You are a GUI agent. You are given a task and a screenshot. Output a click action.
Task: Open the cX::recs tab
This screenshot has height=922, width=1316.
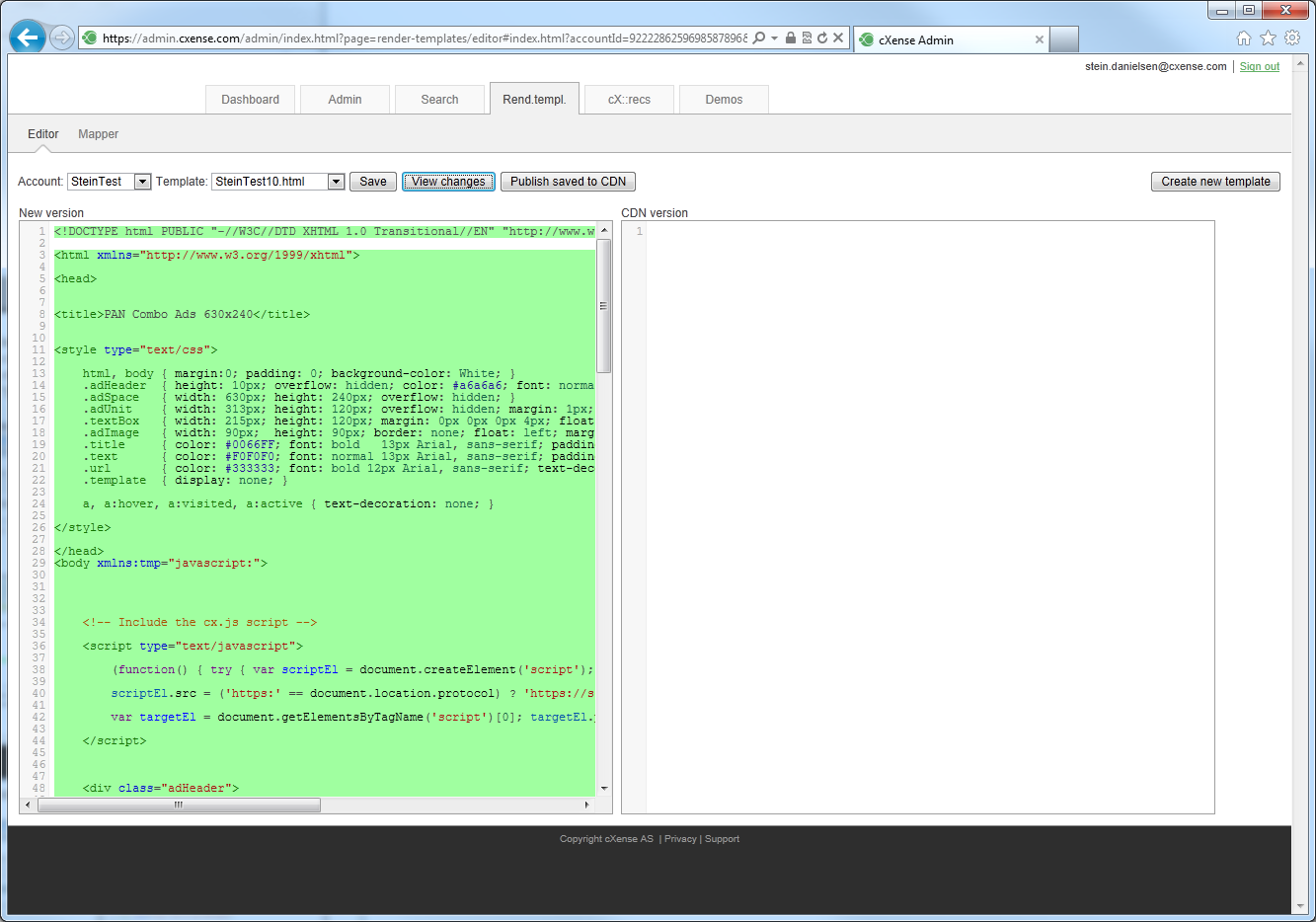[629, 100]
